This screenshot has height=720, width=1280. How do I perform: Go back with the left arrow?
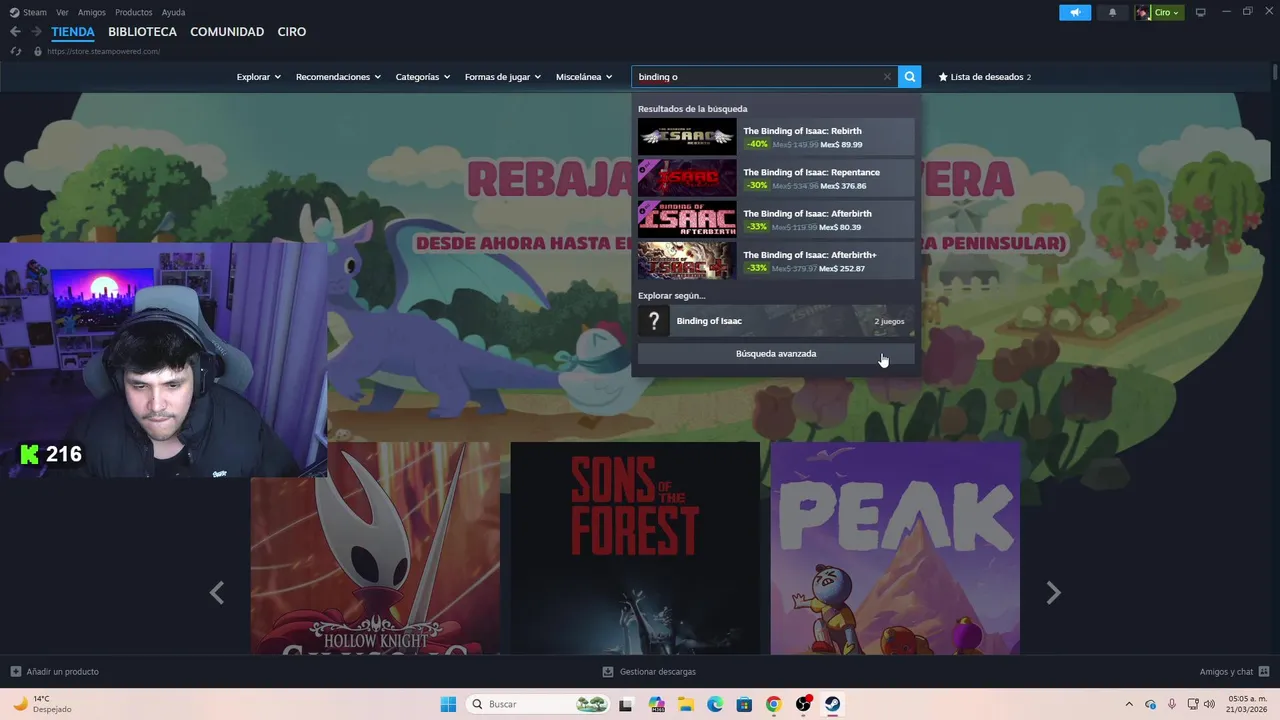[x=15, y=32]
